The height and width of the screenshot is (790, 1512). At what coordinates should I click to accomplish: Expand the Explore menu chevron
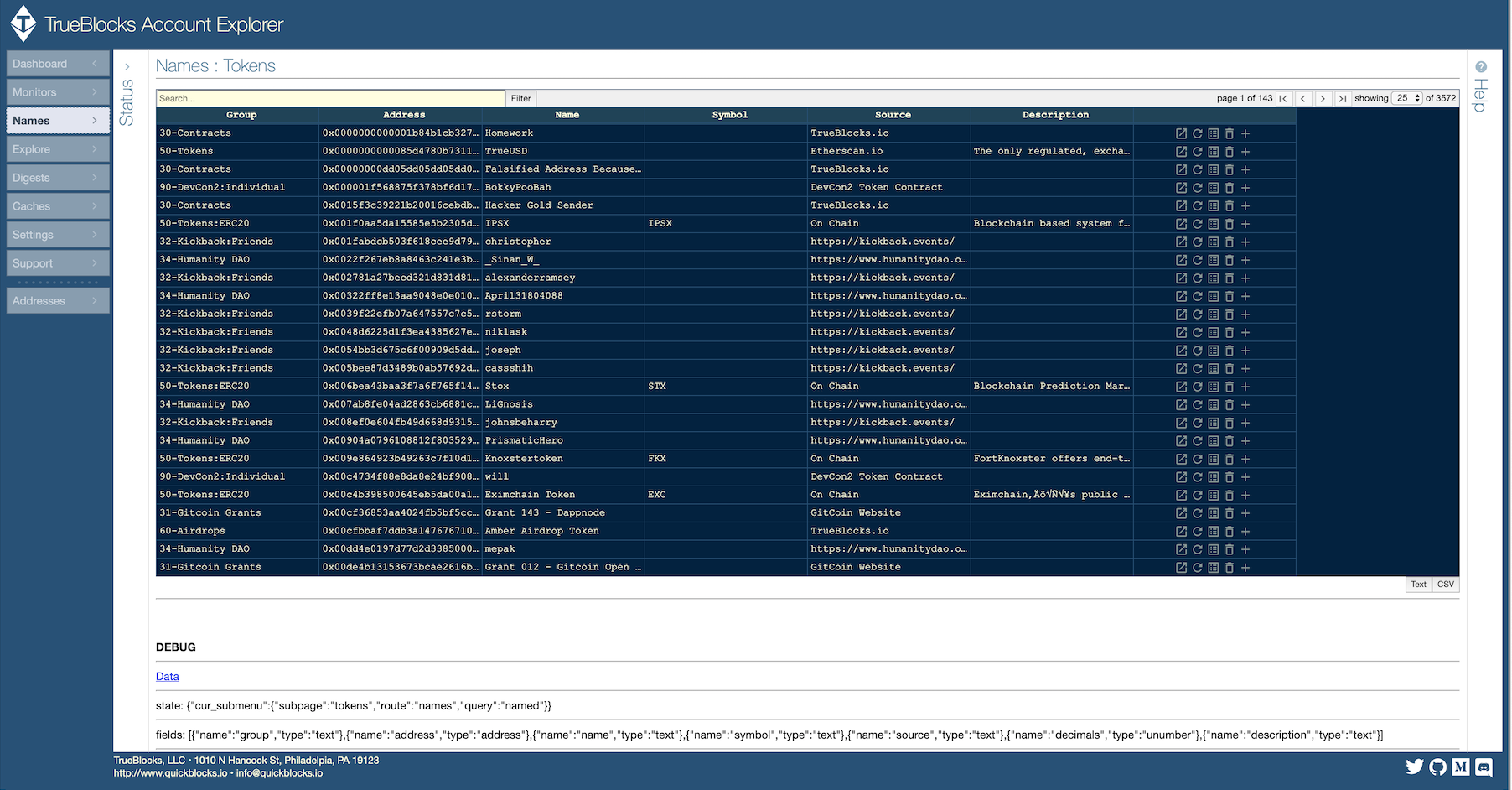95,149
